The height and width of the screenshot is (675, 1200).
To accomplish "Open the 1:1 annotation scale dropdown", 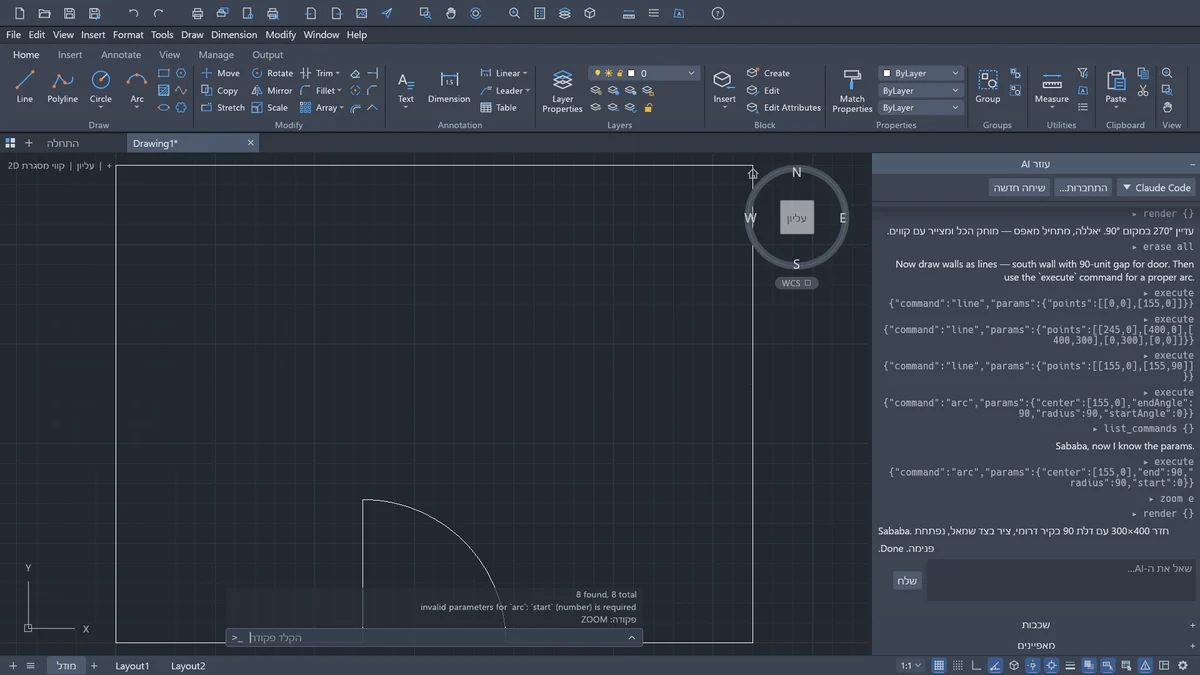I will coord(911,665).
